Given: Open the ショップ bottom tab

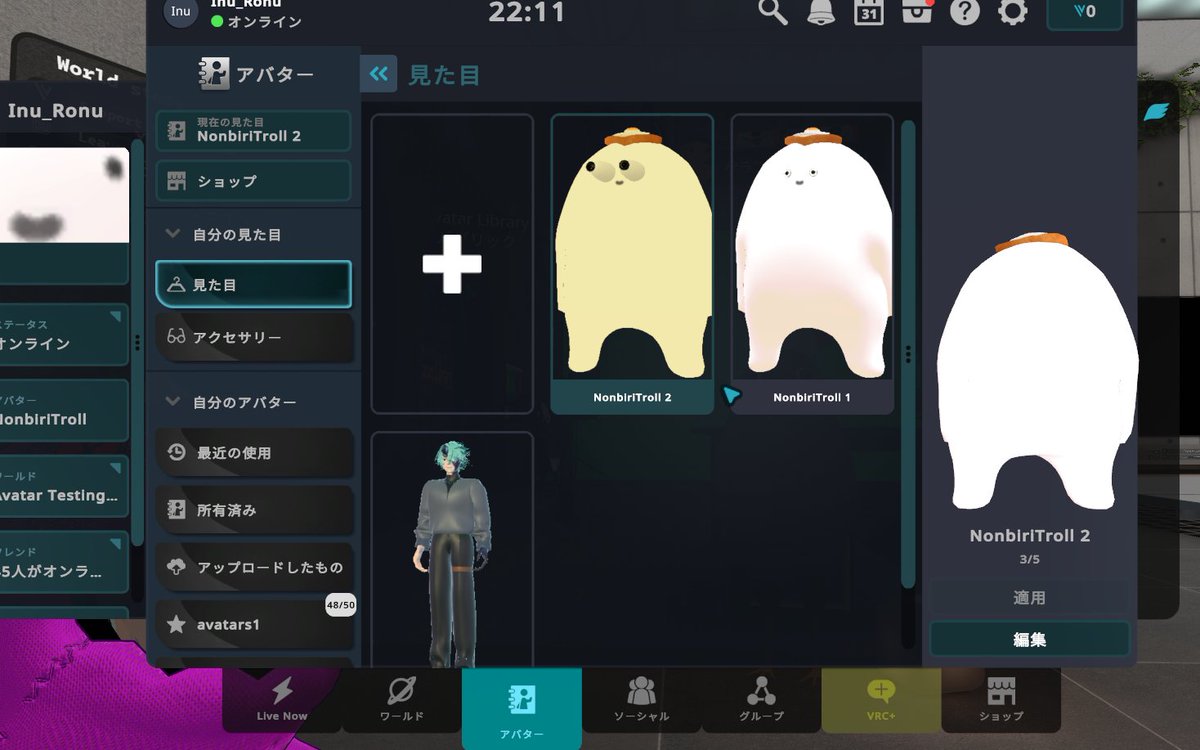Looking at the screenshot, I should [x=1001, y=699].
